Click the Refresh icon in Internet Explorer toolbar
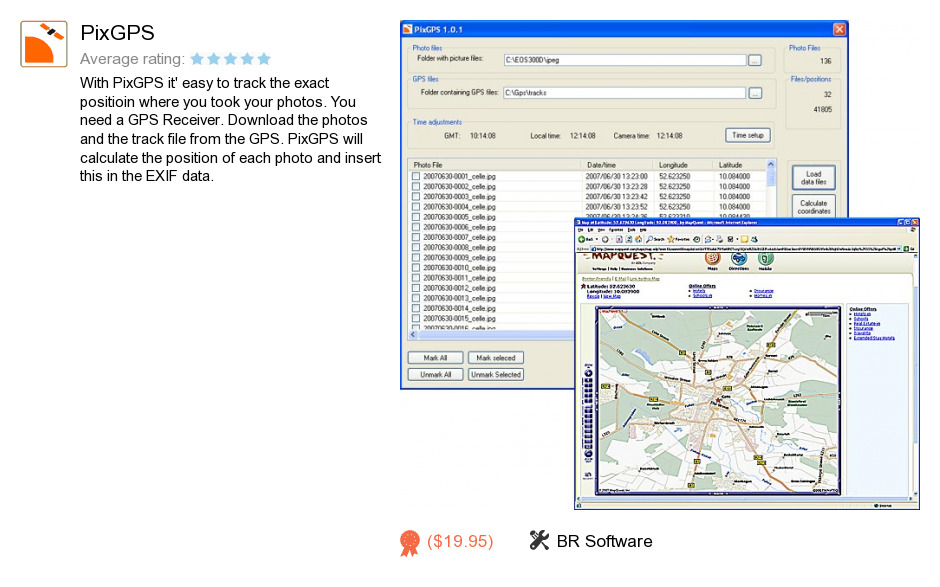940x587 pixels. (x=629, y=239)
